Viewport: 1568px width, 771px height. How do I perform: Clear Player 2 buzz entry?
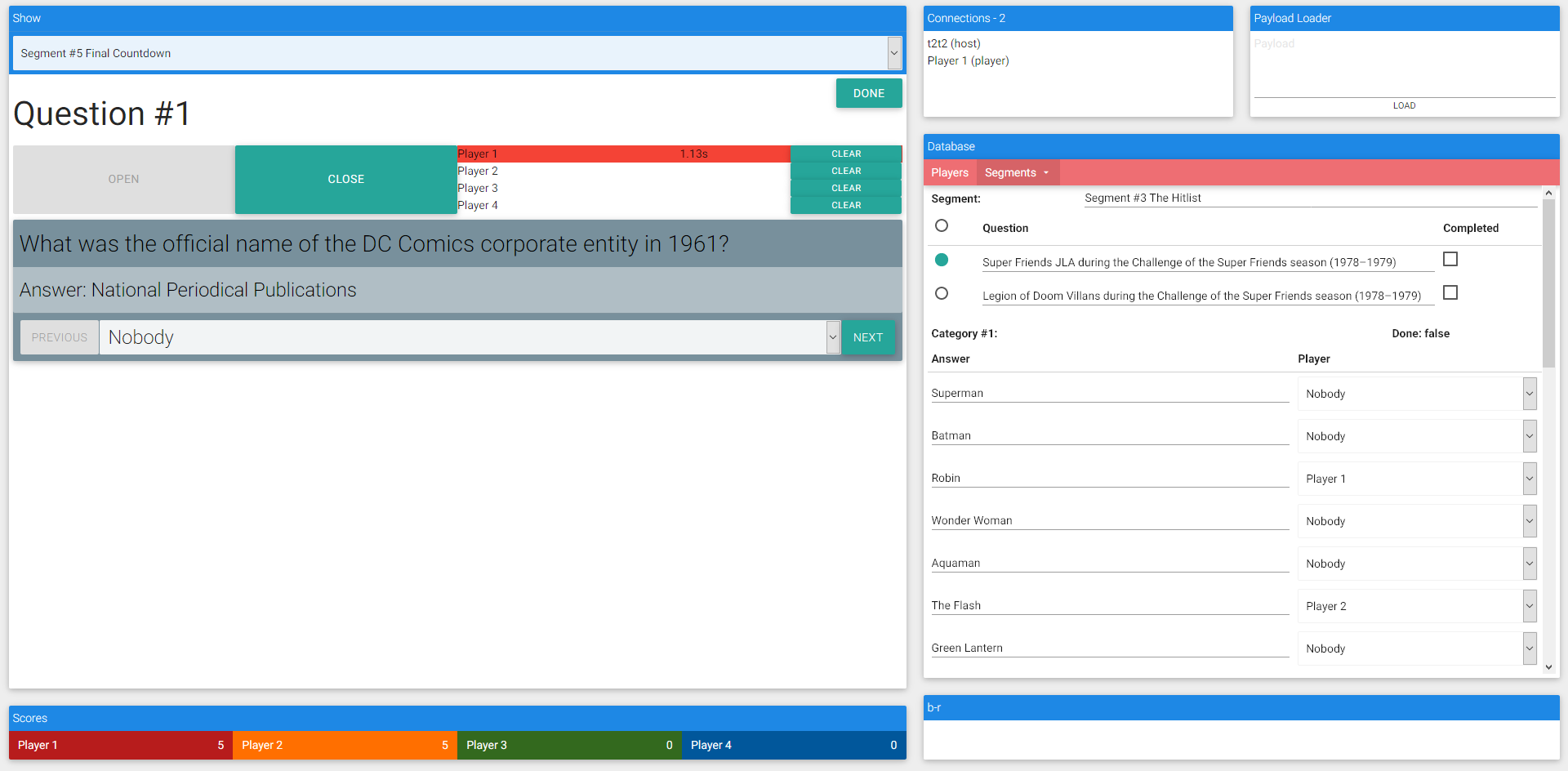[x=846, y=171]
